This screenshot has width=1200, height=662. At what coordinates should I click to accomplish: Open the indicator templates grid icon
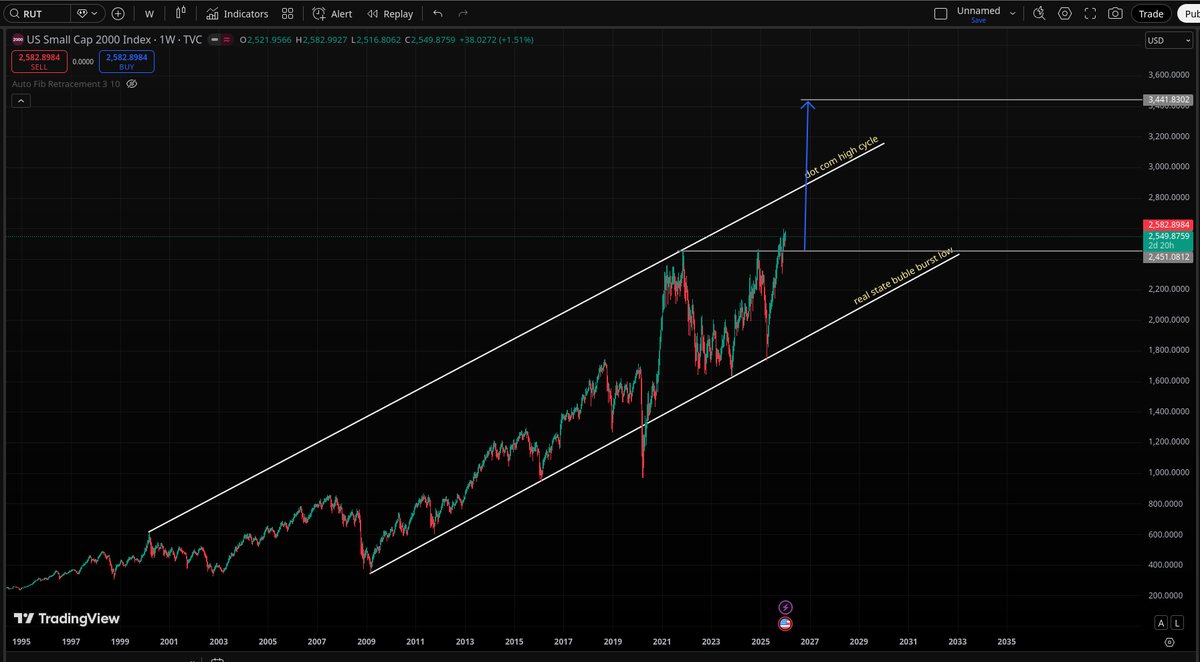pos(288,14)
